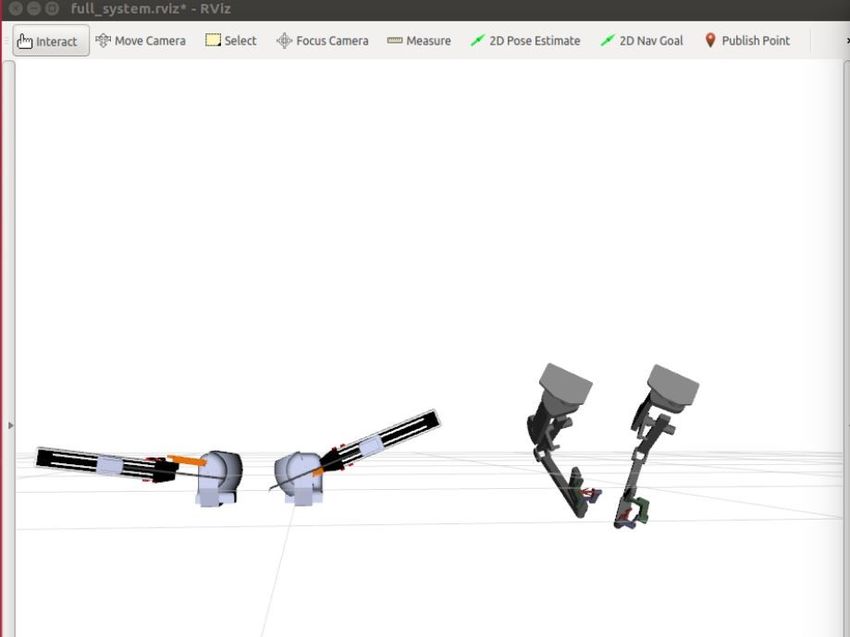Viewport: 850px width, 637px height.
Task: Expand the collapsed left panel arrow
Action: 10,426
